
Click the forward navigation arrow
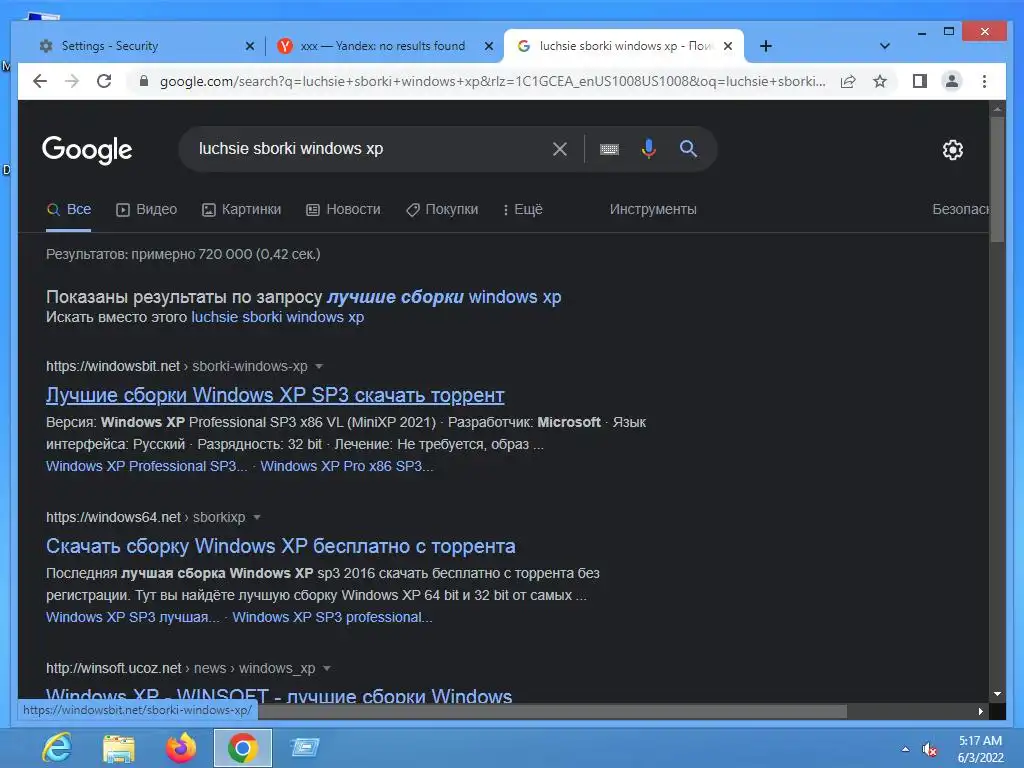pos(72,81)
